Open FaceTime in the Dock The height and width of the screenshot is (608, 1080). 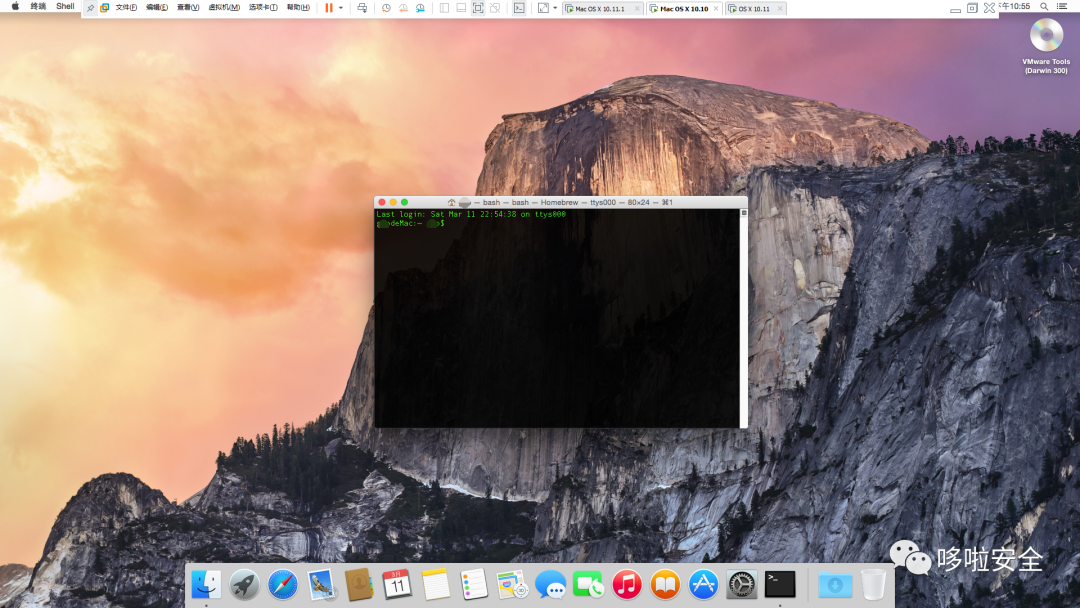(x=588, y=585)
